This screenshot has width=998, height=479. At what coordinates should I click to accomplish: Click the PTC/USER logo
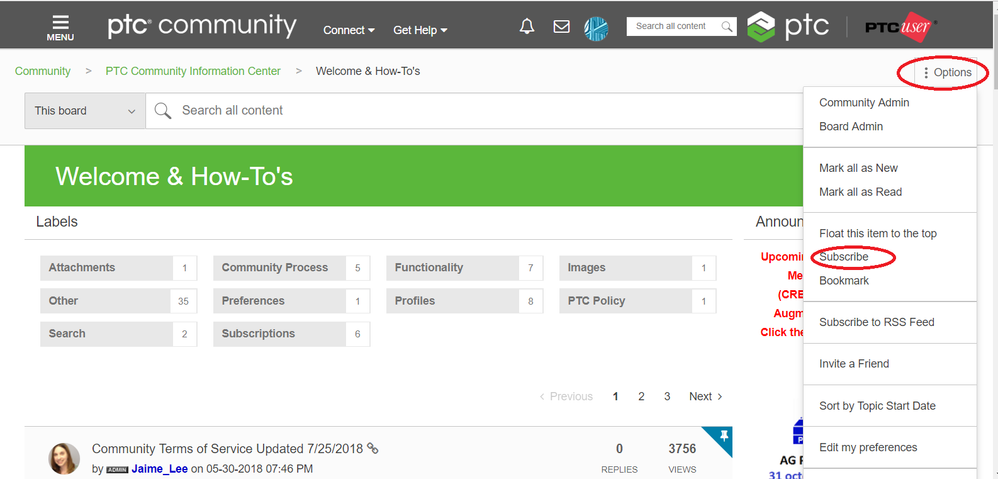899,27
